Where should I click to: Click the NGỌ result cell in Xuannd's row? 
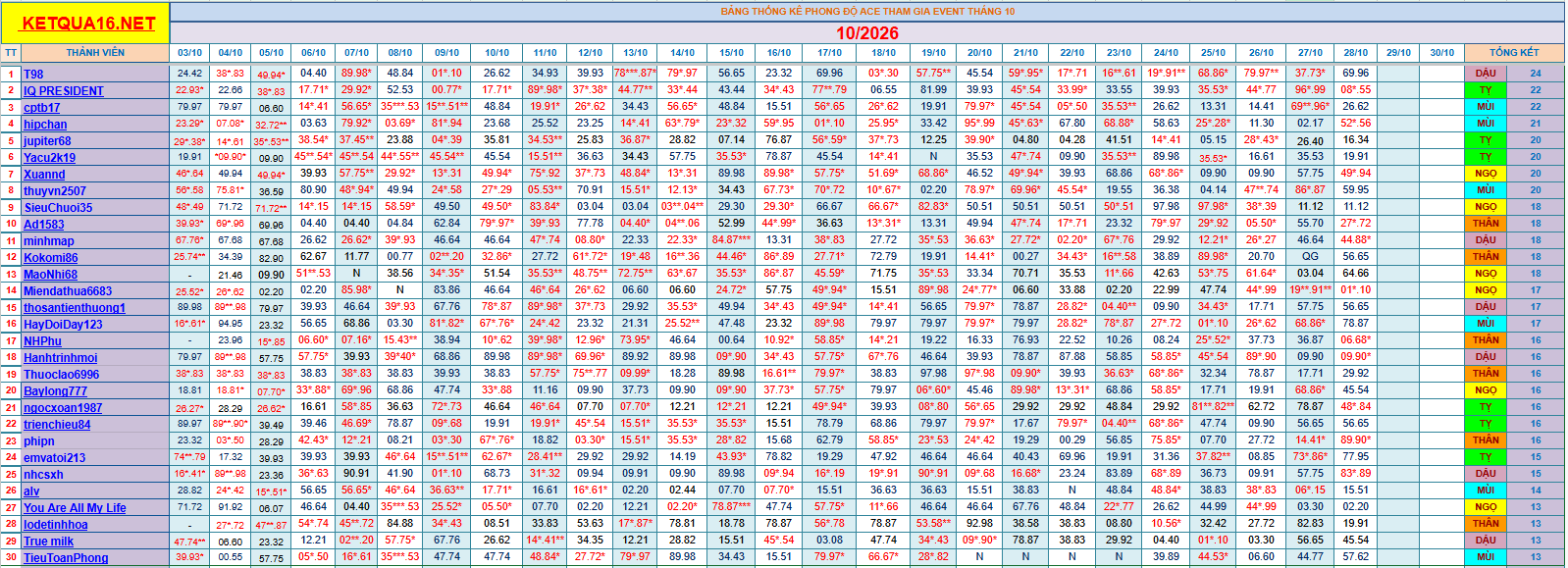pos(1486,174)
